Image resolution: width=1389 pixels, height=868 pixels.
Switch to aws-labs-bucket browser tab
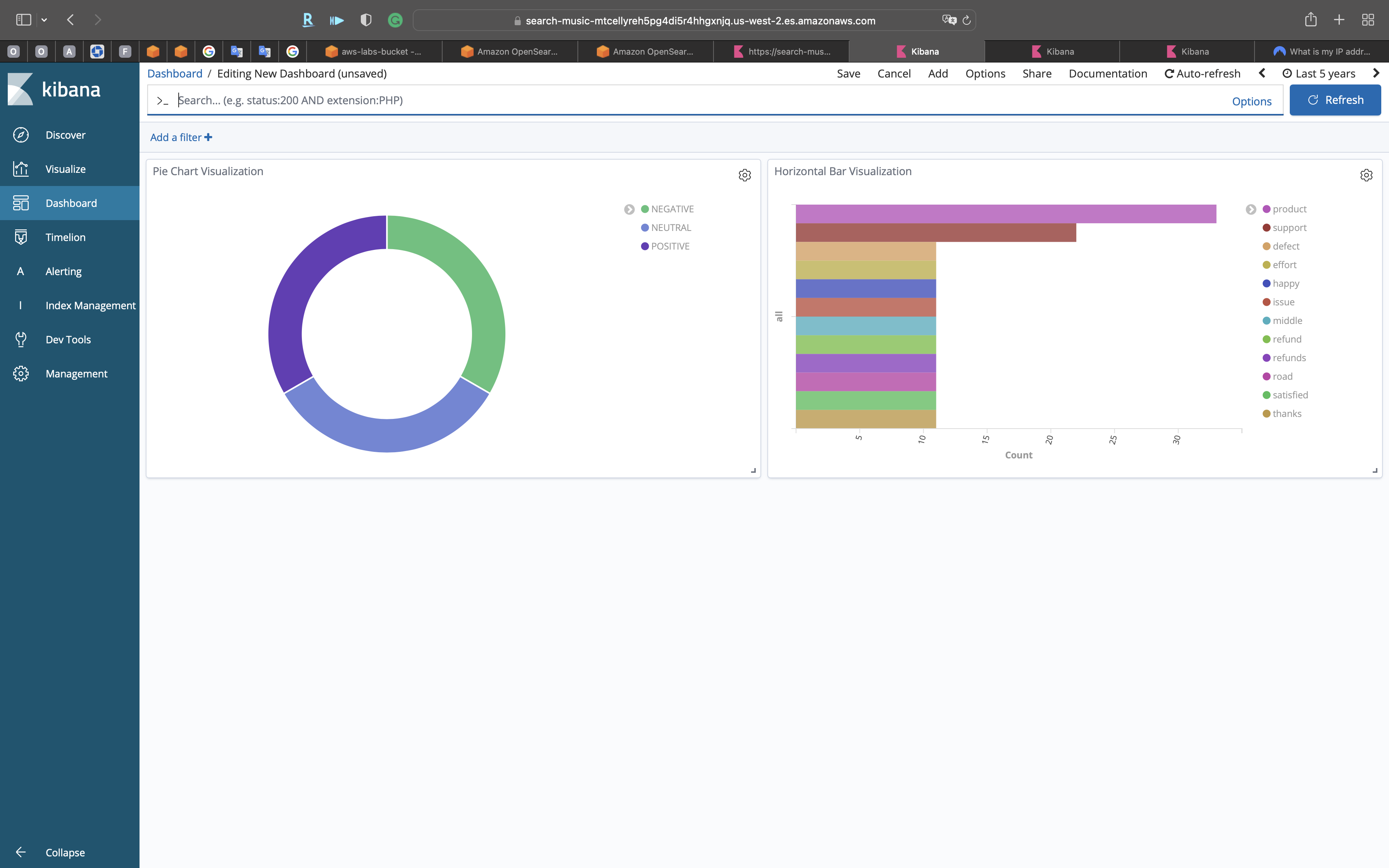(374, 52)
